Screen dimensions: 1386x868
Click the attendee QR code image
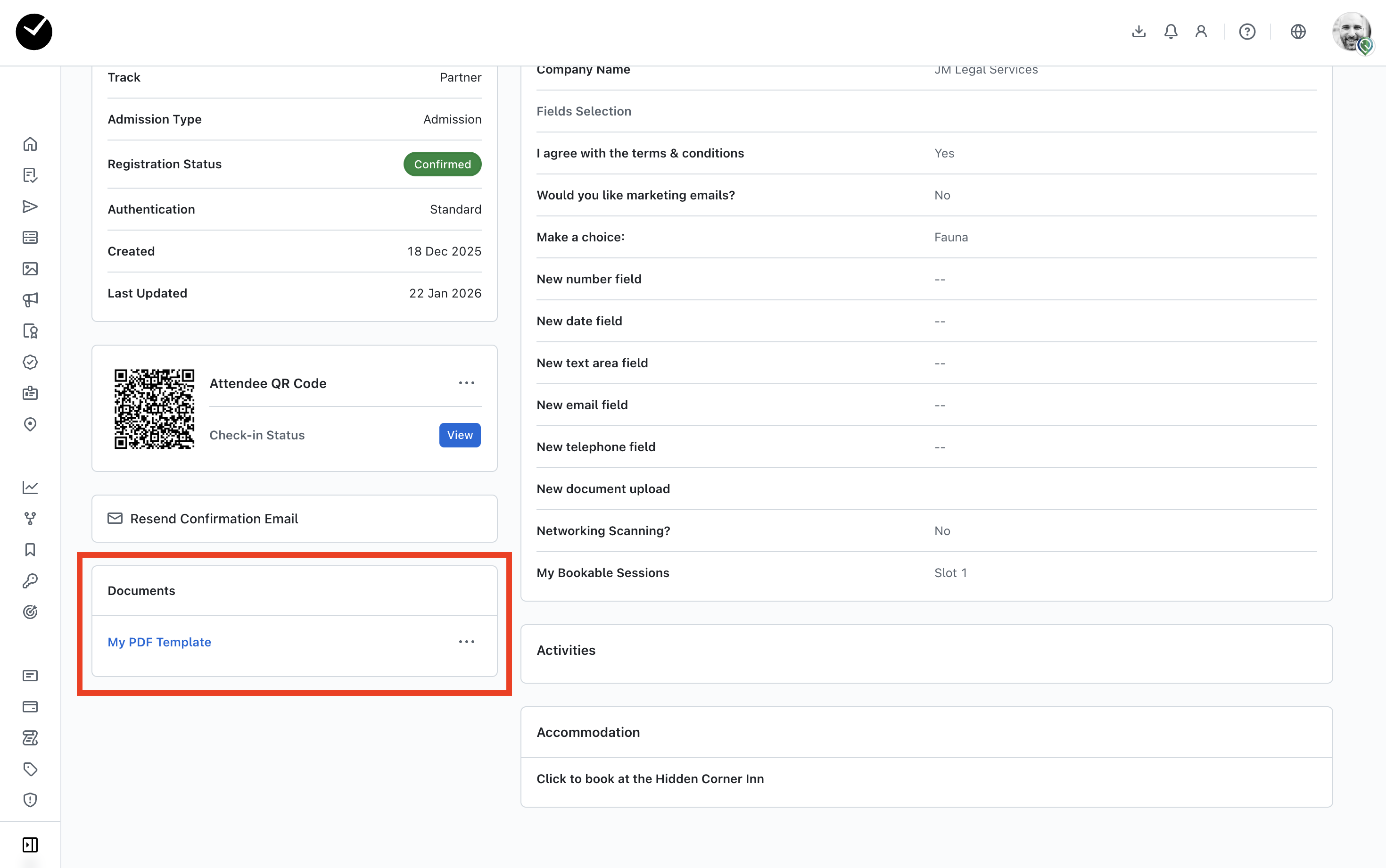154,409
